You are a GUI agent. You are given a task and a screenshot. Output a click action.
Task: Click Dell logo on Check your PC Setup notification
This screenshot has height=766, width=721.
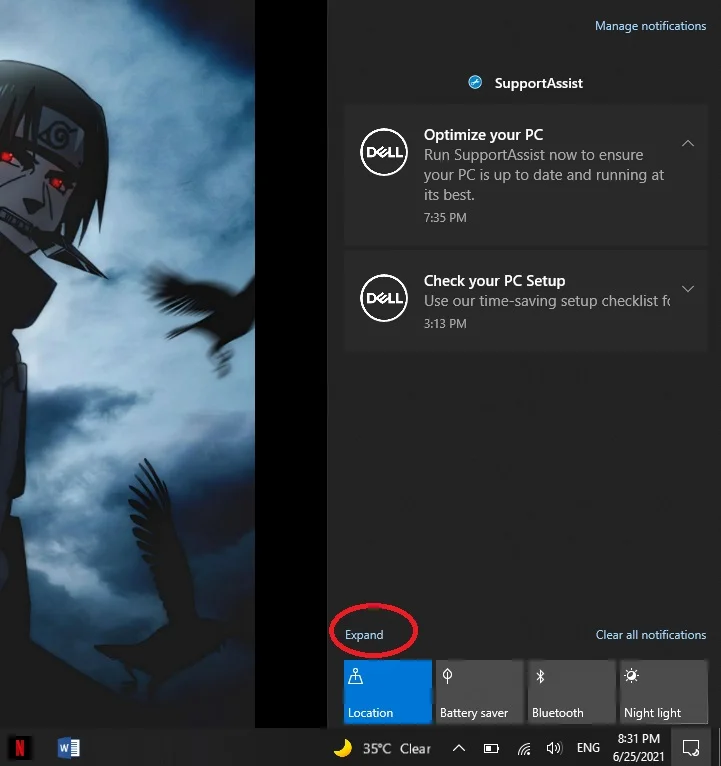(384, 298)
